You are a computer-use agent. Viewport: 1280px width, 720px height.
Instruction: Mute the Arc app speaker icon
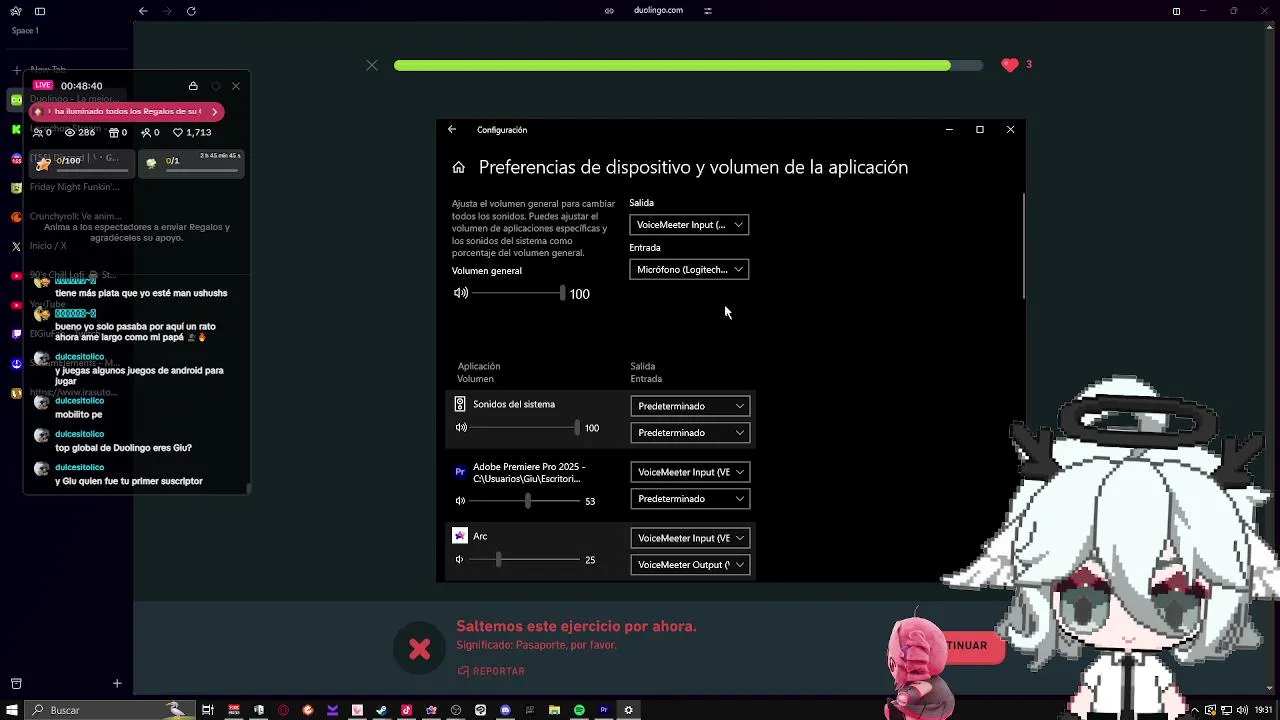[x=460, y=560]
